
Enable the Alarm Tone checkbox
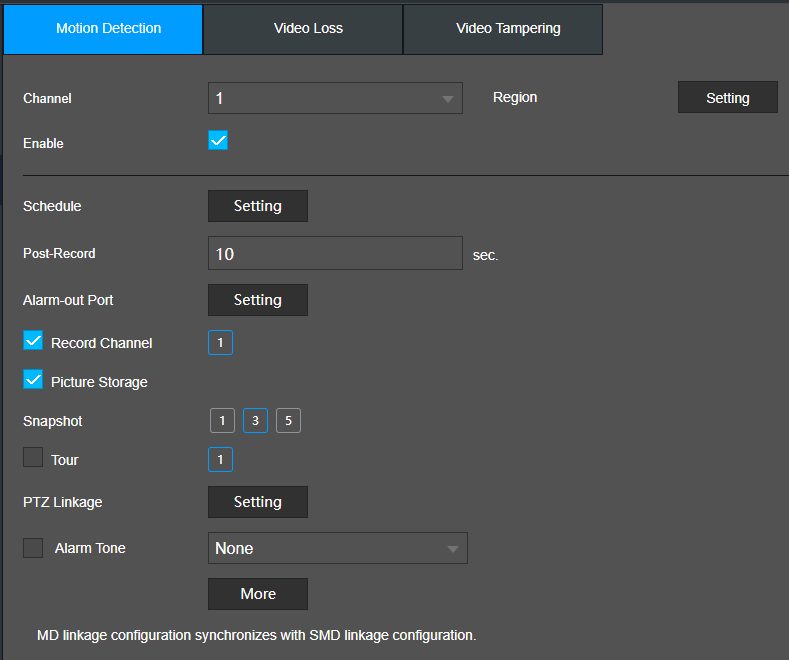coord(33,548)
